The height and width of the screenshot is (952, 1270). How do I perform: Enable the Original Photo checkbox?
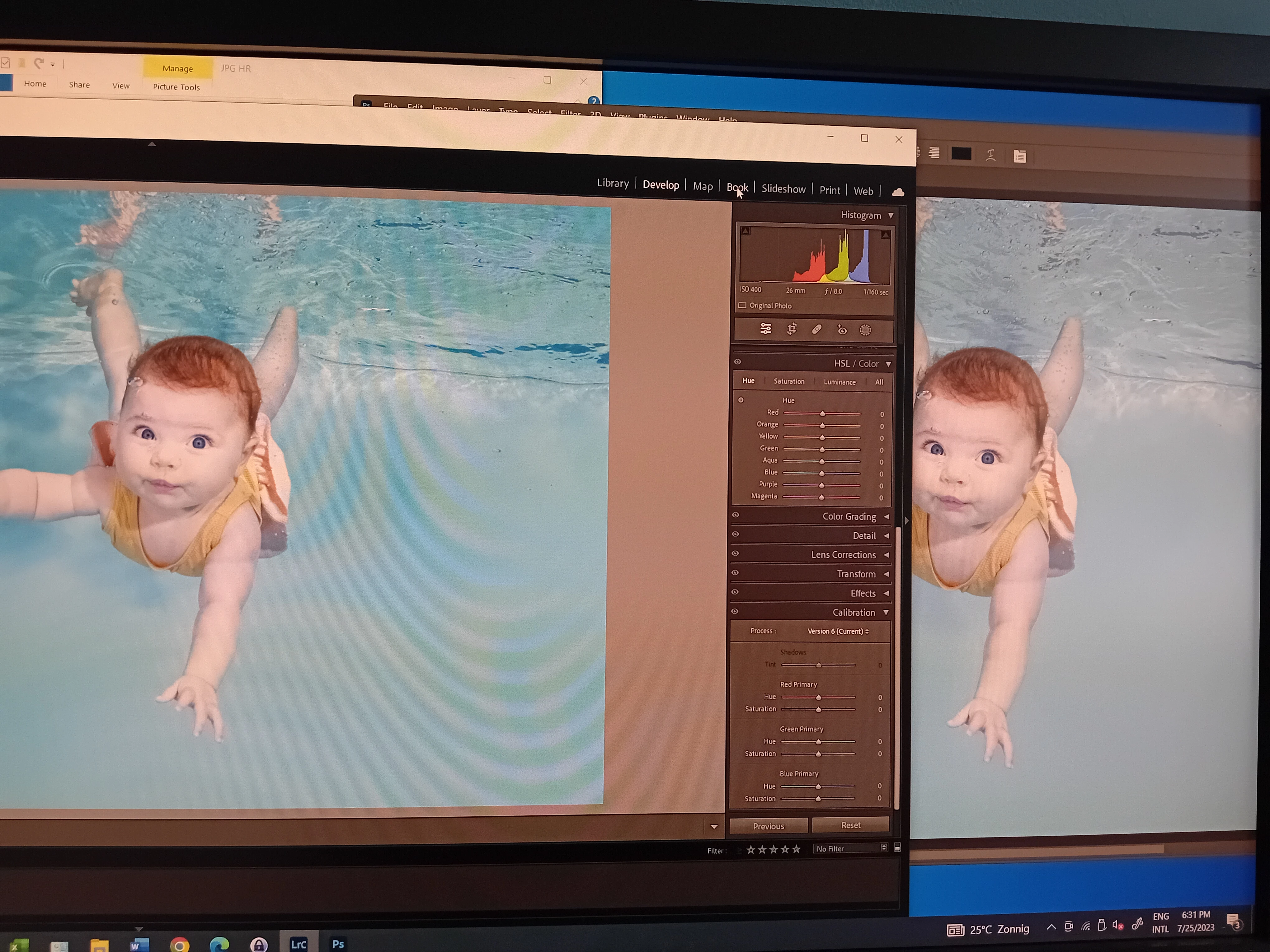click(x=742, y=305)
